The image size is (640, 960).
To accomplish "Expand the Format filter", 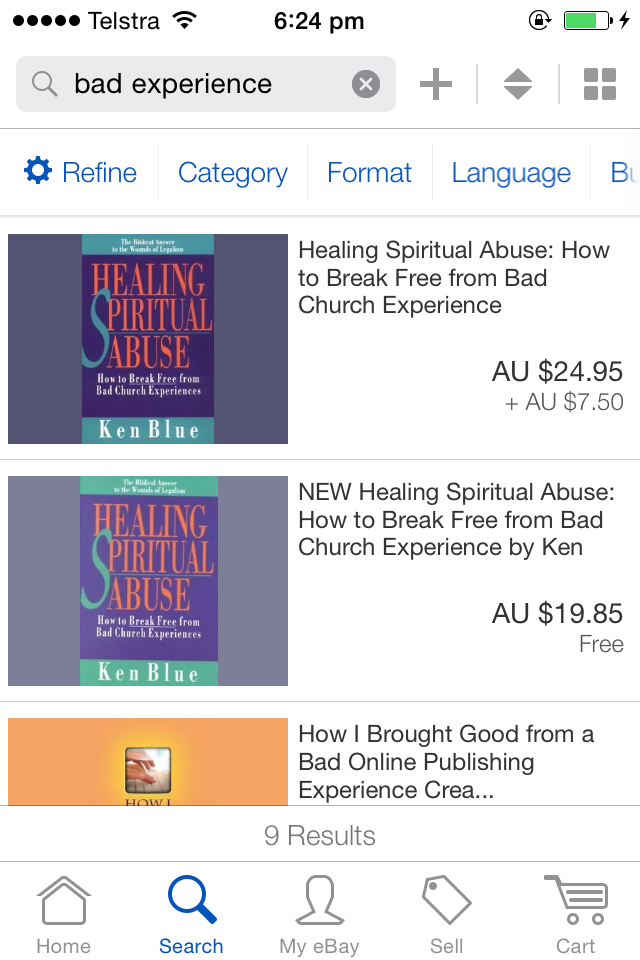I will [369, 172].
